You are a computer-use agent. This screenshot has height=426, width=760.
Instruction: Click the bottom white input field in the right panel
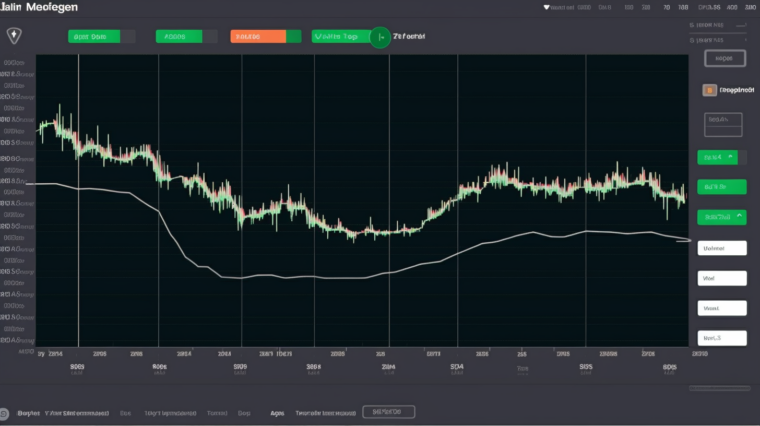(721, 338)
